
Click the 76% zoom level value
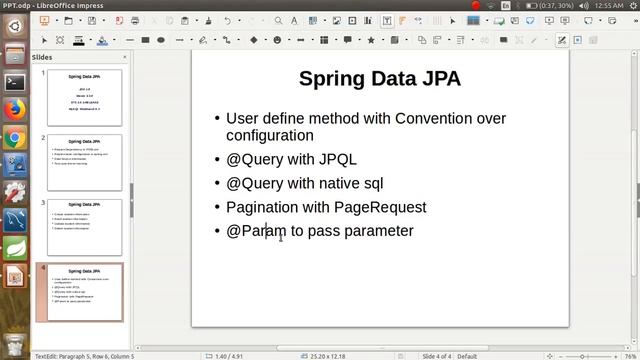[x=631, y=356]
